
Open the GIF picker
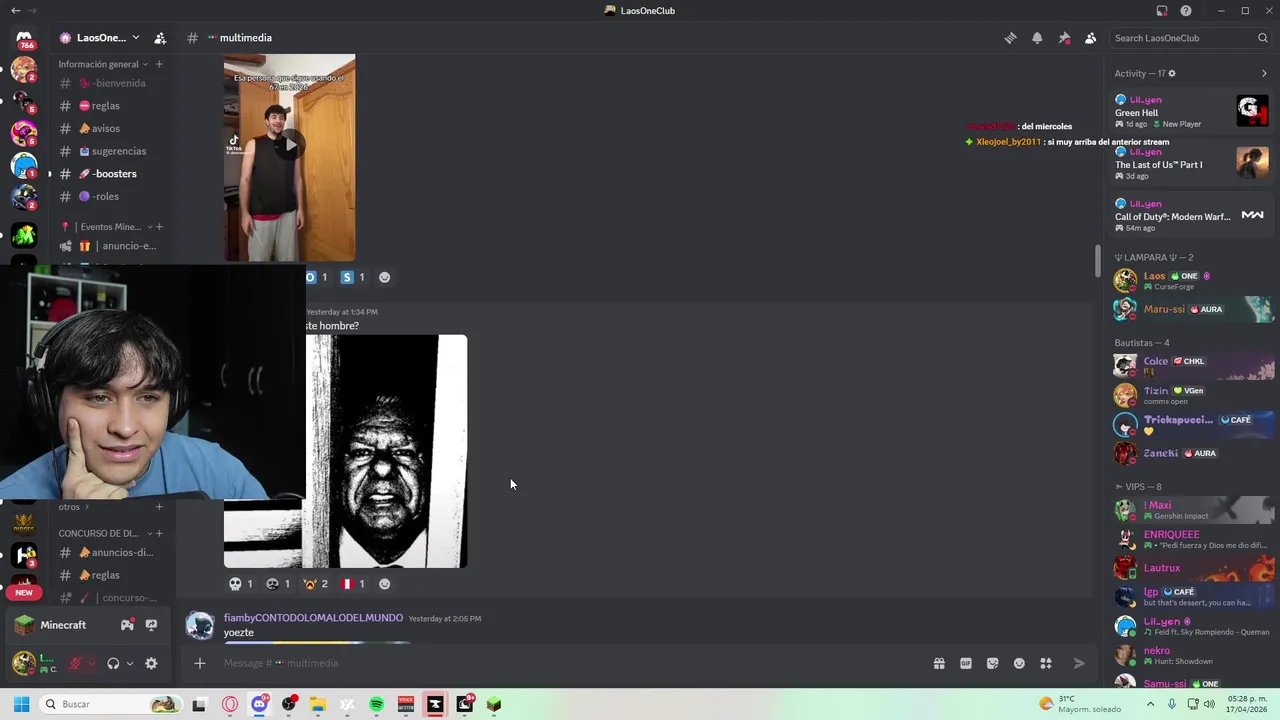[x=966, y=663]
